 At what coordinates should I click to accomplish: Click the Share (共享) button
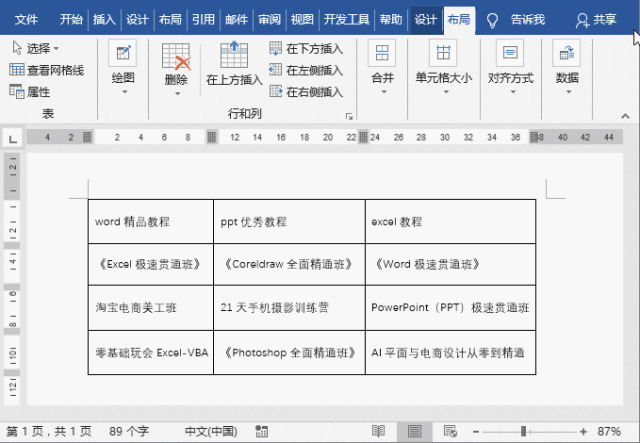click(x=596, y=20)
